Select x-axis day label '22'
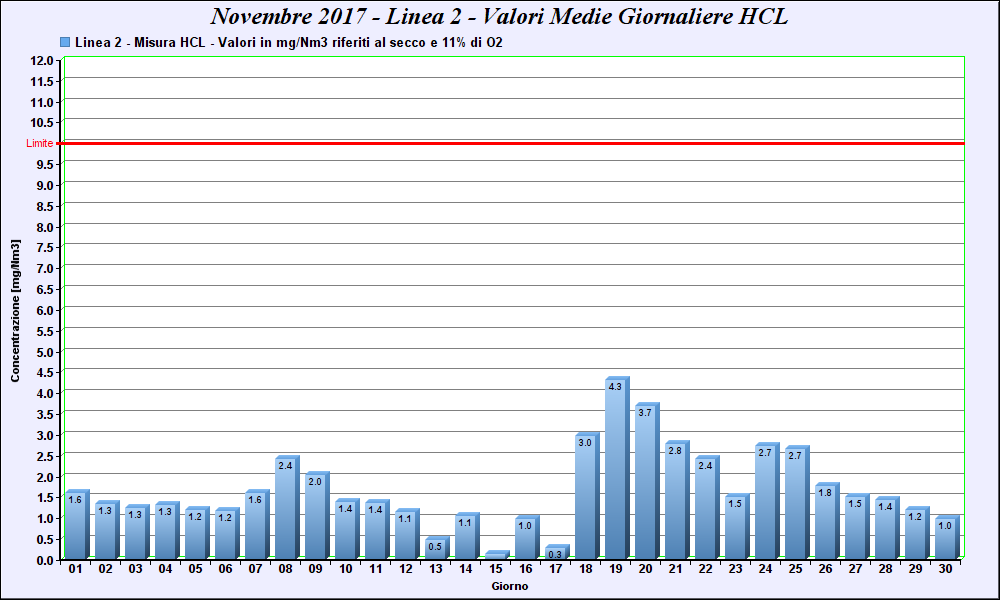Screen dimensions: 1000x600 coord(705,569)
